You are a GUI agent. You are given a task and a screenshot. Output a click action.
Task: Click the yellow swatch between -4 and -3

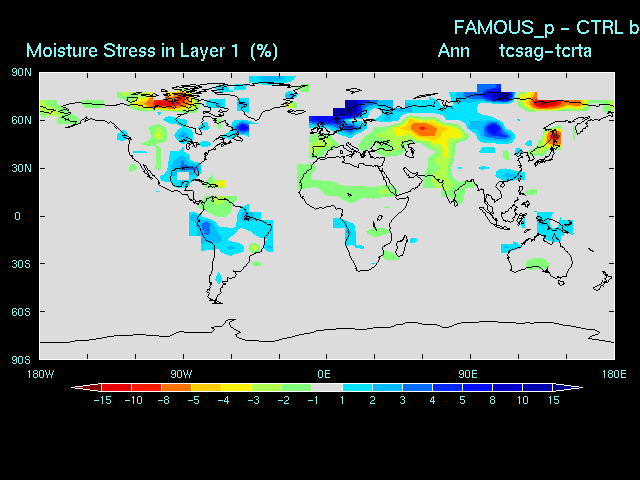pyautogui.click(x=237, y=387)
